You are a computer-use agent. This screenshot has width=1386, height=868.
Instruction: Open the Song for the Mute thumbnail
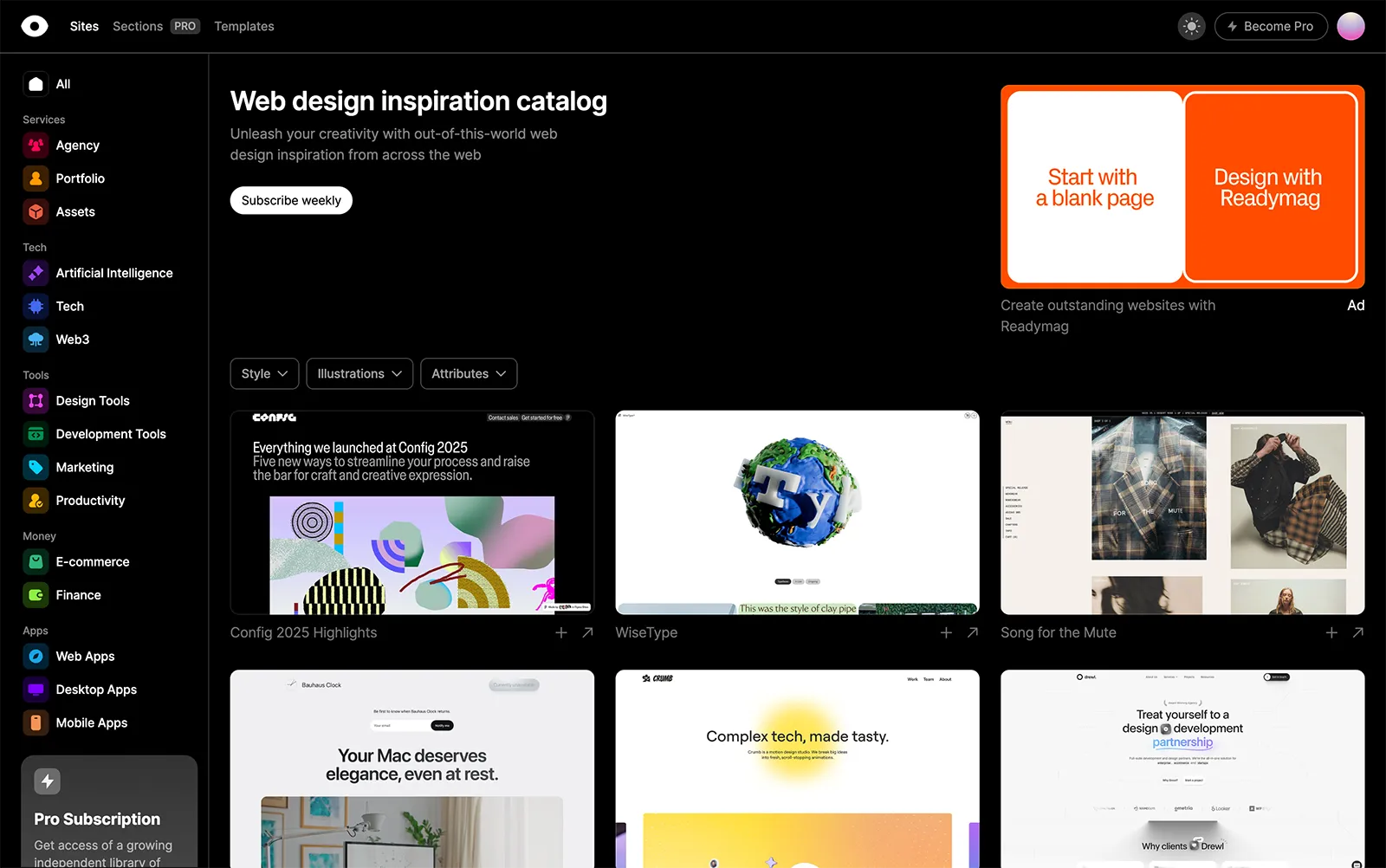1182,513
